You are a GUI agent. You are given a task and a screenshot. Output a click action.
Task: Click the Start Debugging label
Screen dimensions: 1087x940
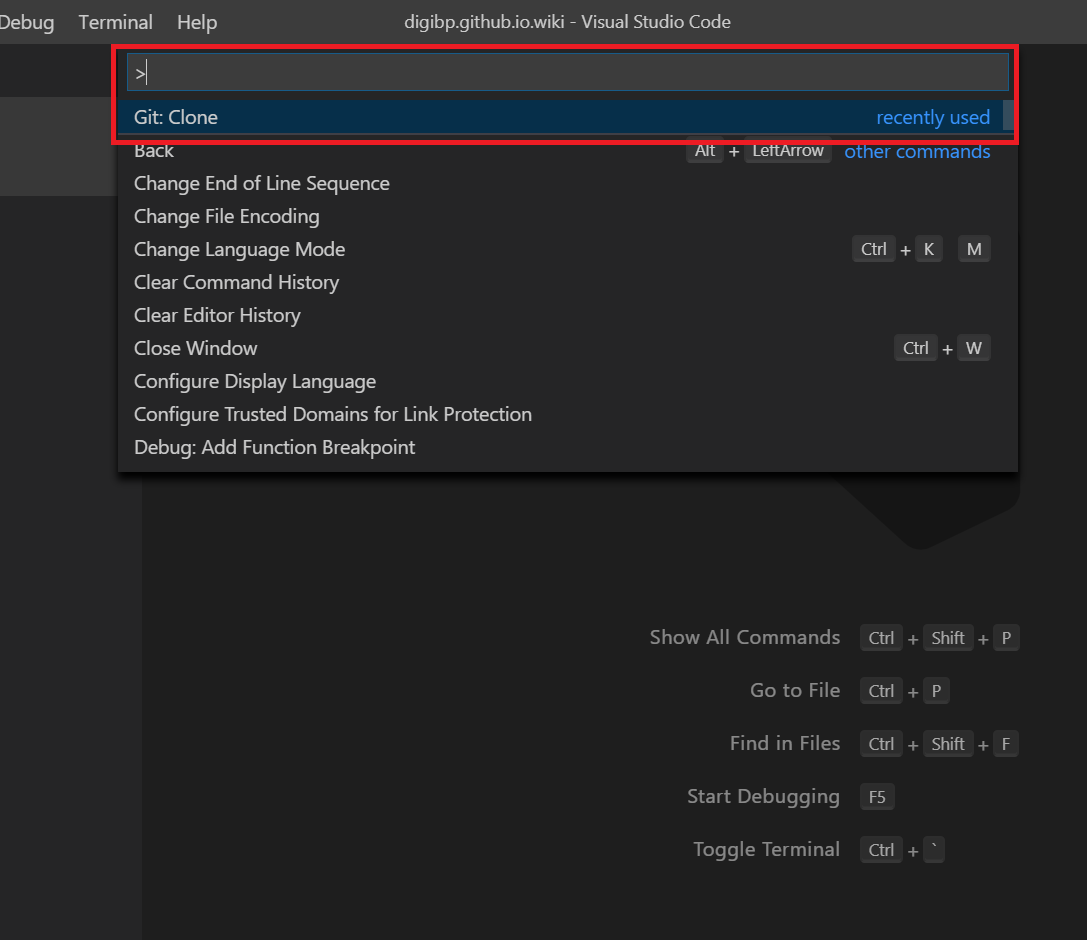point(763,797)
